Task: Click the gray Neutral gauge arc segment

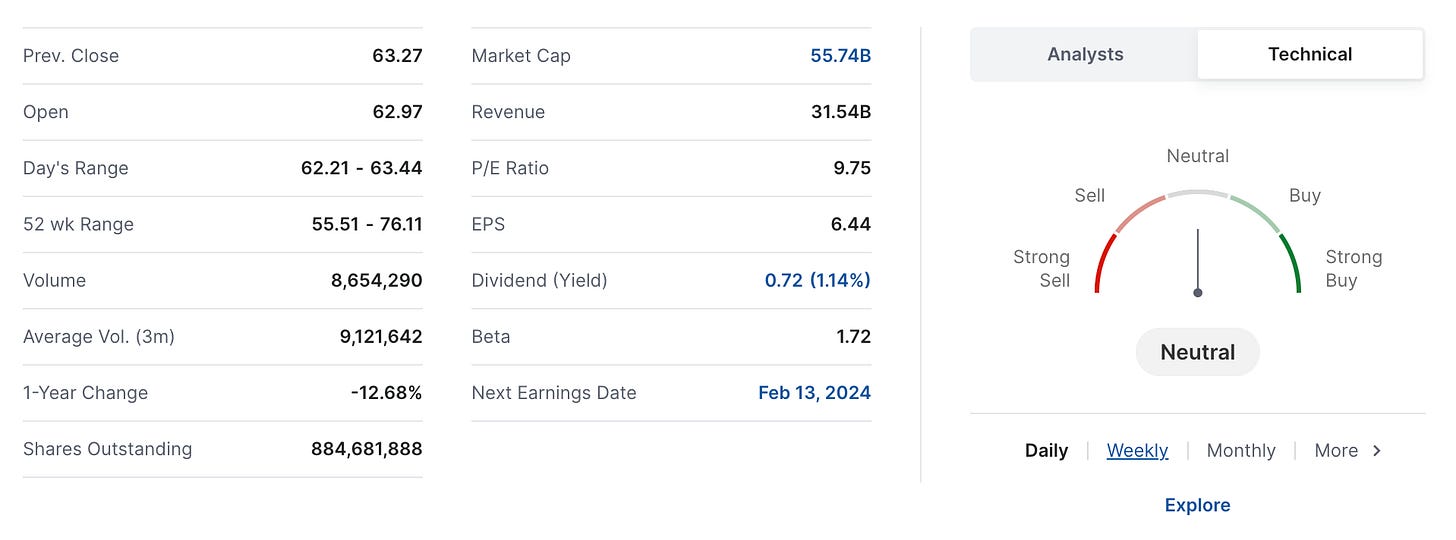Action: (1198, 193)
